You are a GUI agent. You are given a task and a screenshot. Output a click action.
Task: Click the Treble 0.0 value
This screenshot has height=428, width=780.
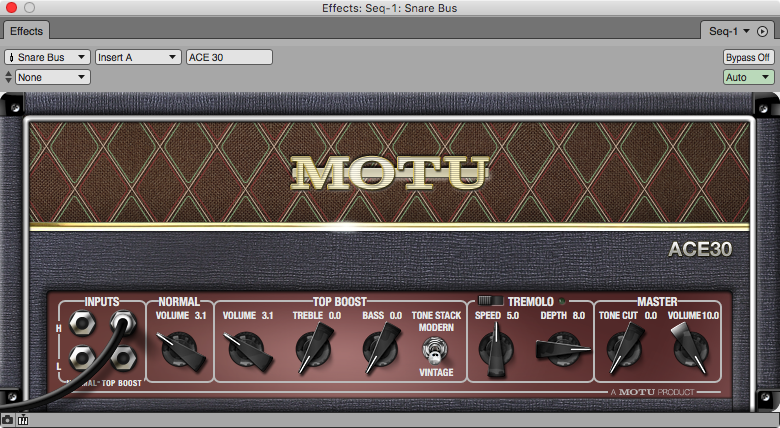pyautogui.click(x=335, y=316)
